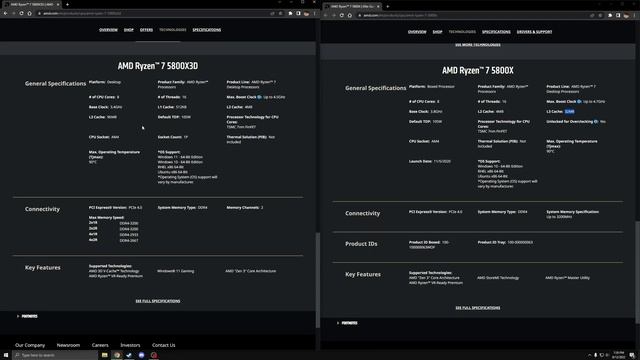Go back in the right browser window
Viewport: 640px width, 360px height.
tap(326, 15)
